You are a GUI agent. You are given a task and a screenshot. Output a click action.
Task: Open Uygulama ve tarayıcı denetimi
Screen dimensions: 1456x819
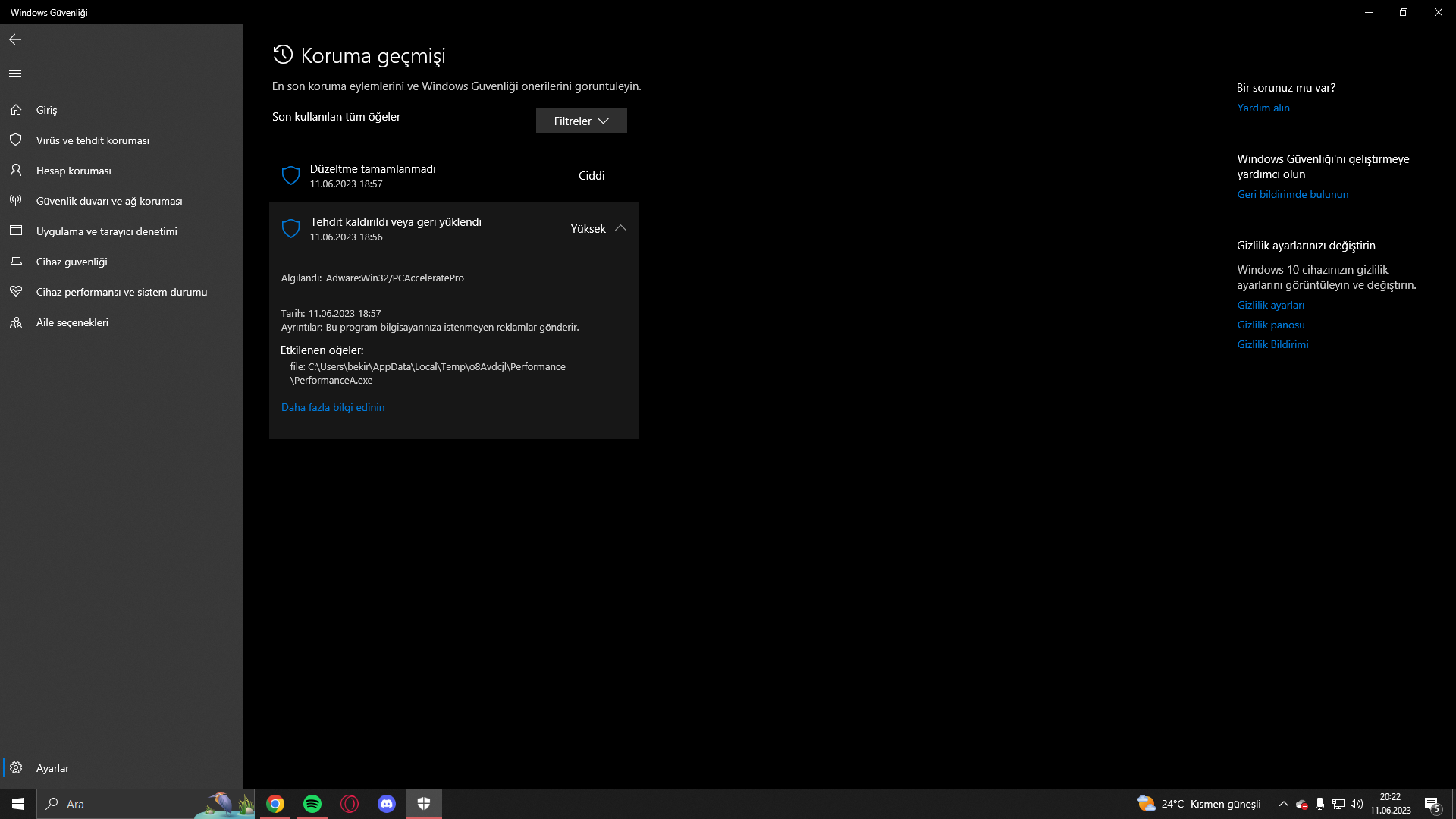[x=106, y=231]
